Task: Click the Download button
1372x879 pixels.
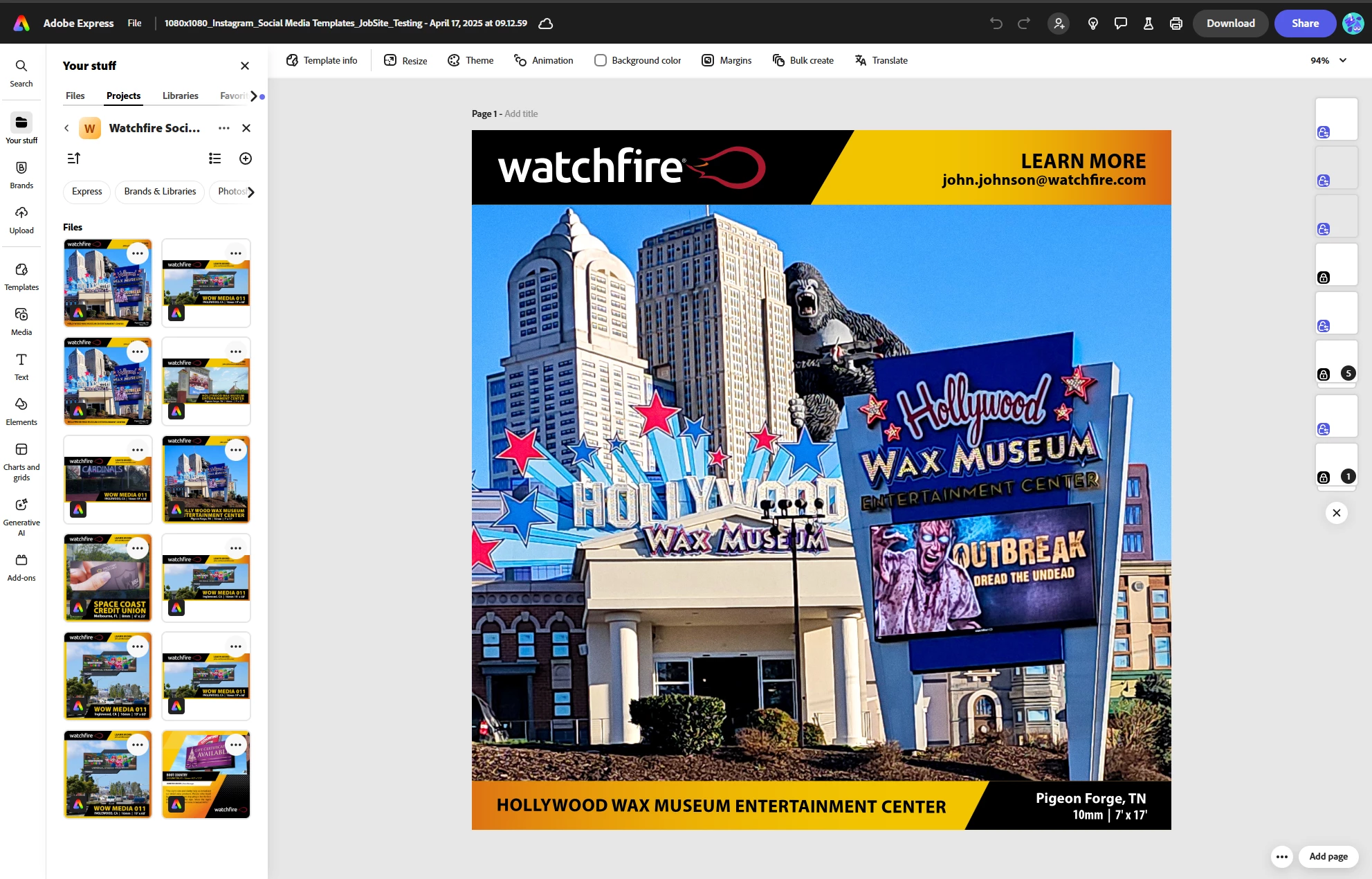Action: click(1230, 24)
